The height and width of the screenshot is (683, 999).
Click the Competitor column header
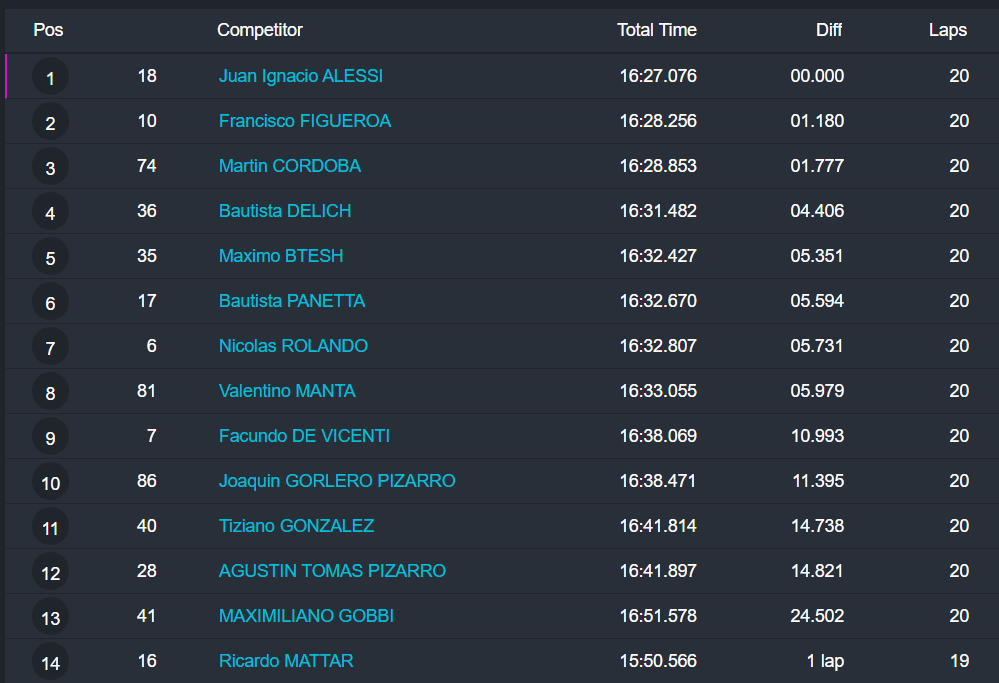[x=259, y=30]
